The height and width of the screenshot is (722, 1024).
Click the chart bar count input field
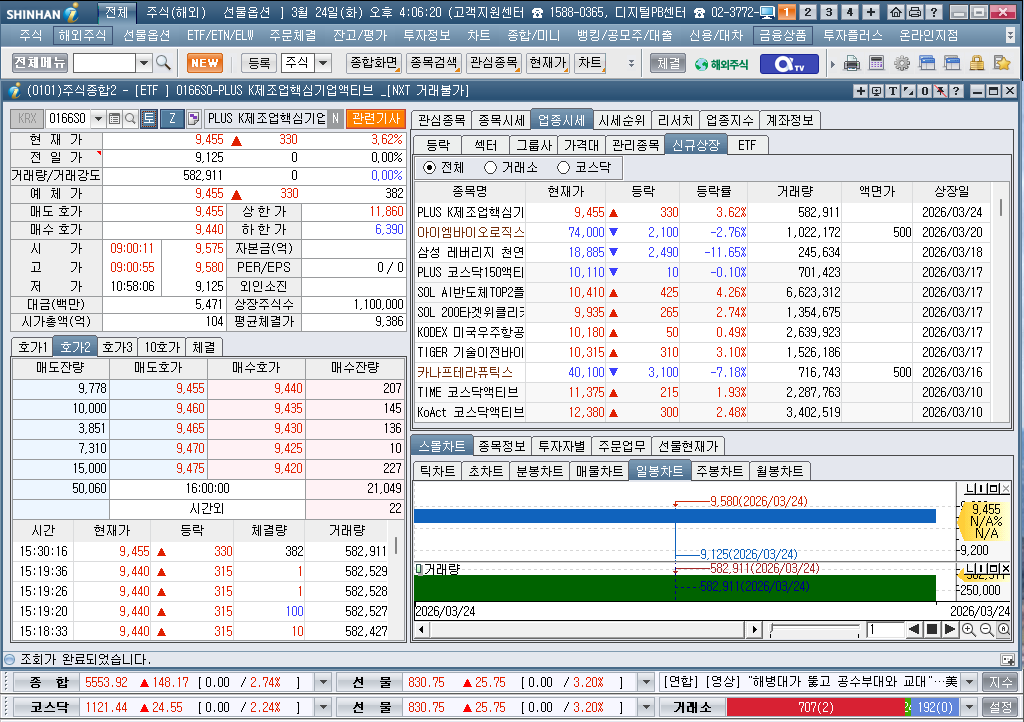click(x=885, y=629)
